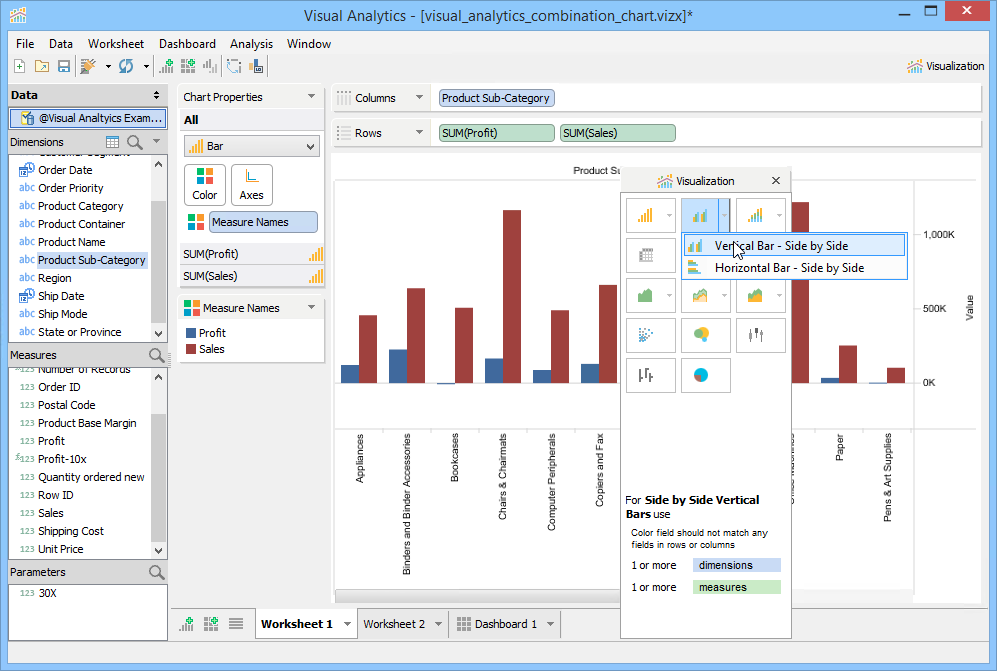
Task: Select stacked area chart in Visualization grid
Action: pyautogui.click(x=755, y=296)
